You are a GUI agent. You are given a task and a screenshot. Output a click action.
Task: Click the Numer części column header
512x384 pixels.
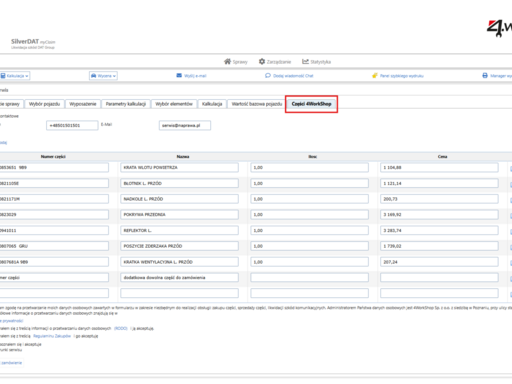point(53,156)
